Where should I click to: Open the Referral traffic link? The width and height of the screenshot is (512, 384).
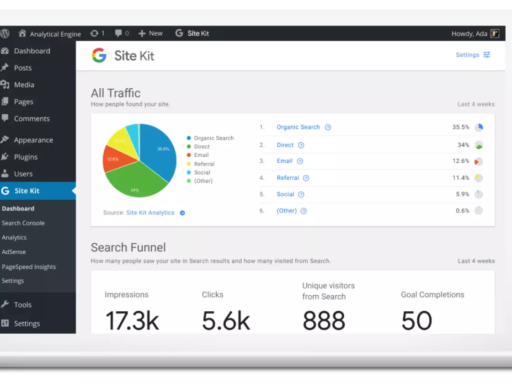[x=288, y=178]
